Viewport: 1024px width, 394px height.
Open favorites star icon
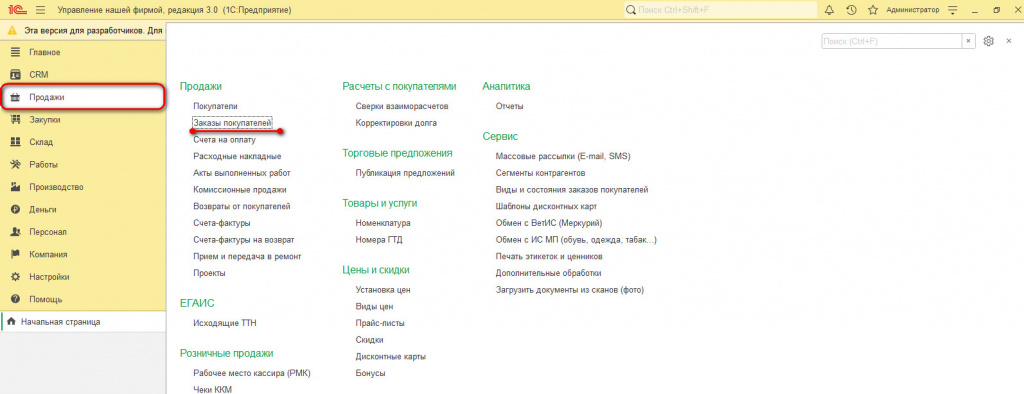[872, 10]
